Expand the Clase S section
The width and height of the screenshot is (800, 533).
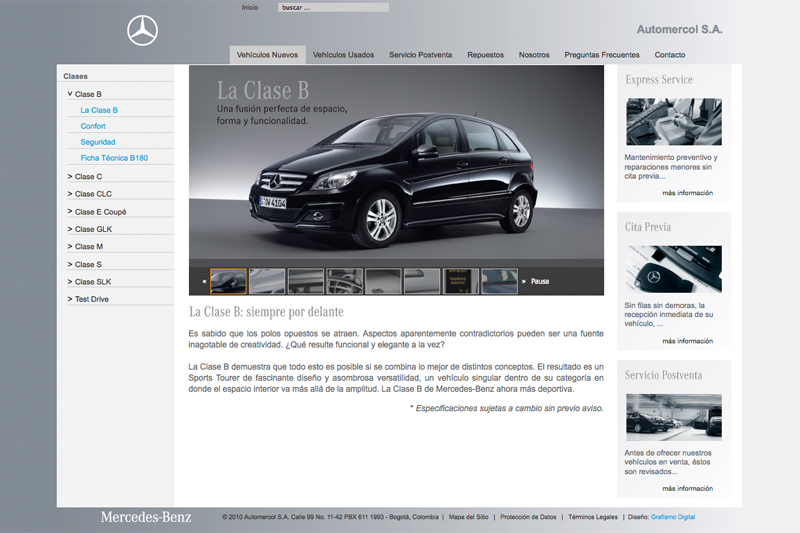point(84,264)
